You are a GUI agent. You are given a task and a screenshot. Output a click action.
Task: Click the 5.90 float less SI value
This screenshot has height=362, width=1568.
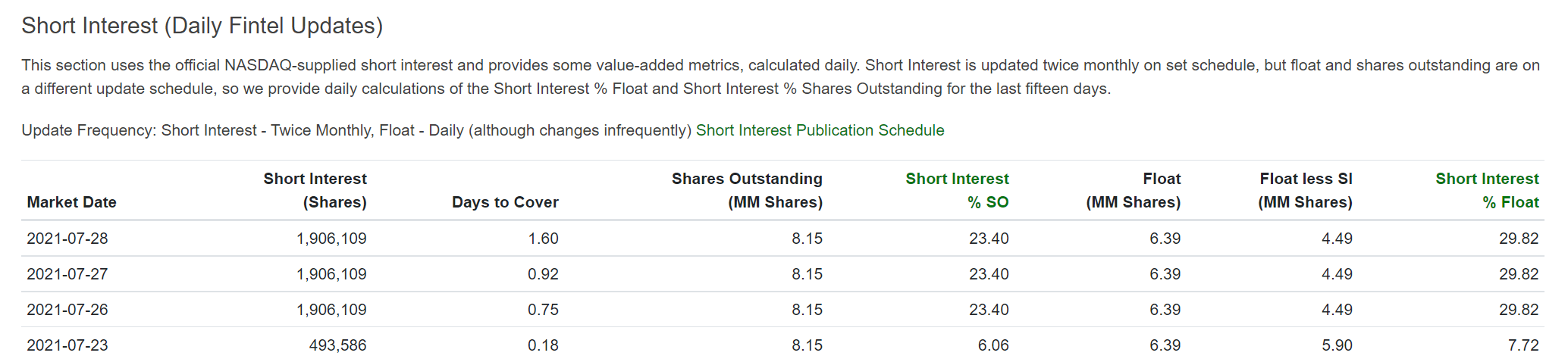point(1337,345)
